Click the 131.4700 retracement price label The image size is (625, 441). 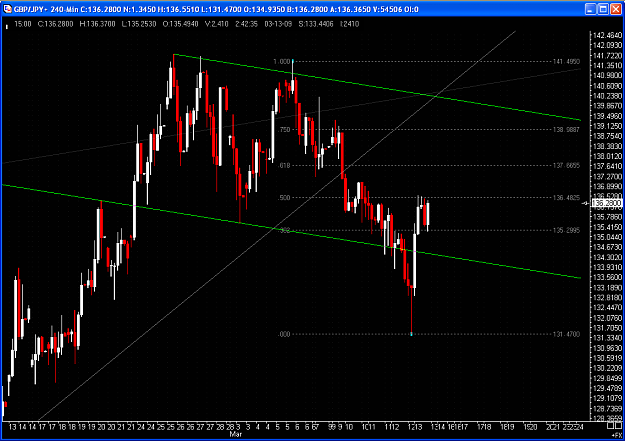(x=566, y=334)
